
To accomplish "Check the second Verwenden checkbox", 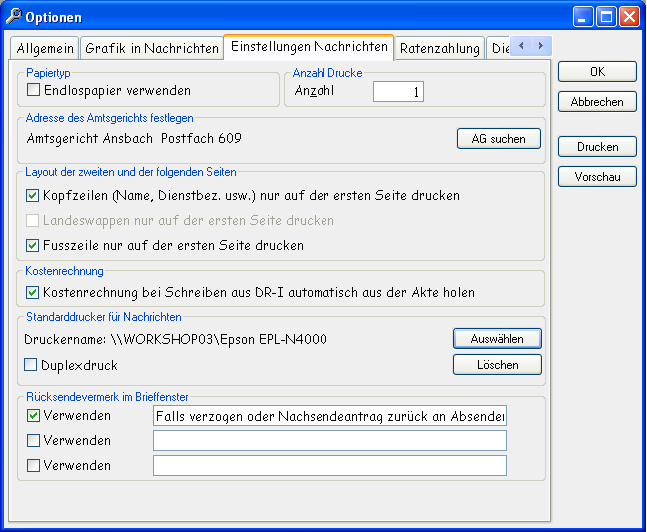I will [34, 441].
